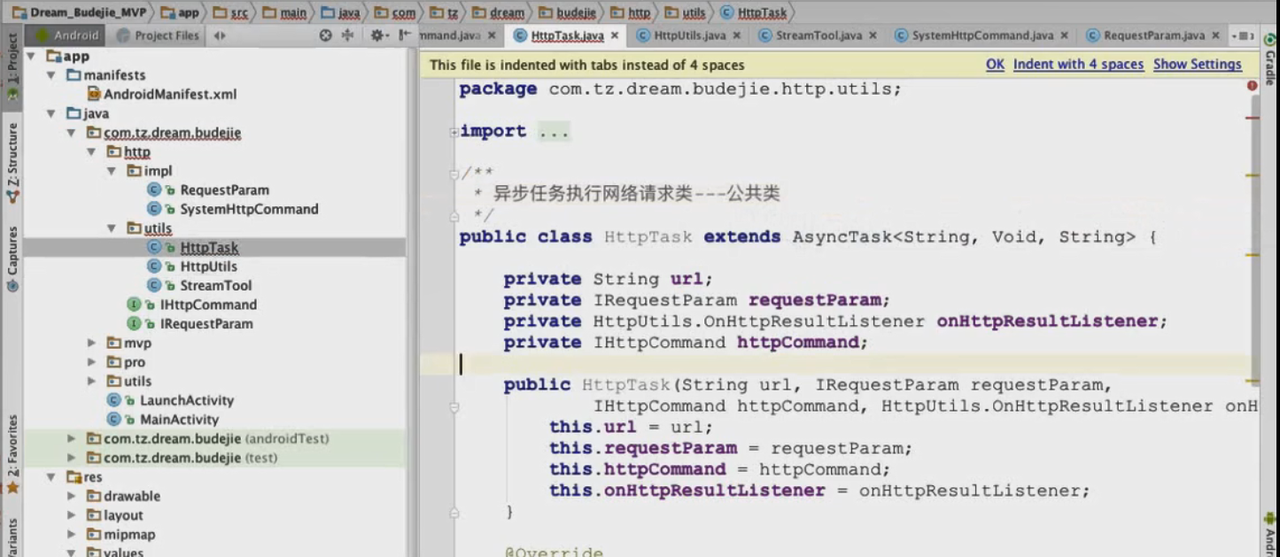Unfold the collapsed import block

(555, 131)
